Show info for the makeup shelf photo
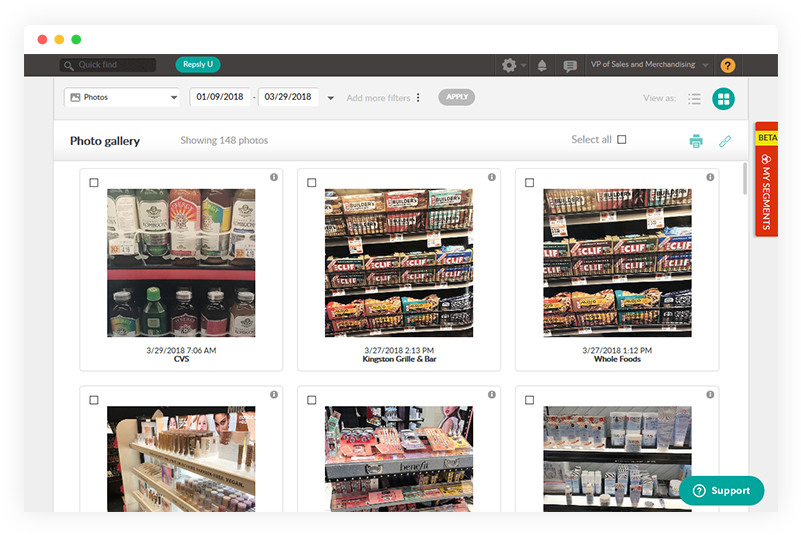 pos(274,394)
